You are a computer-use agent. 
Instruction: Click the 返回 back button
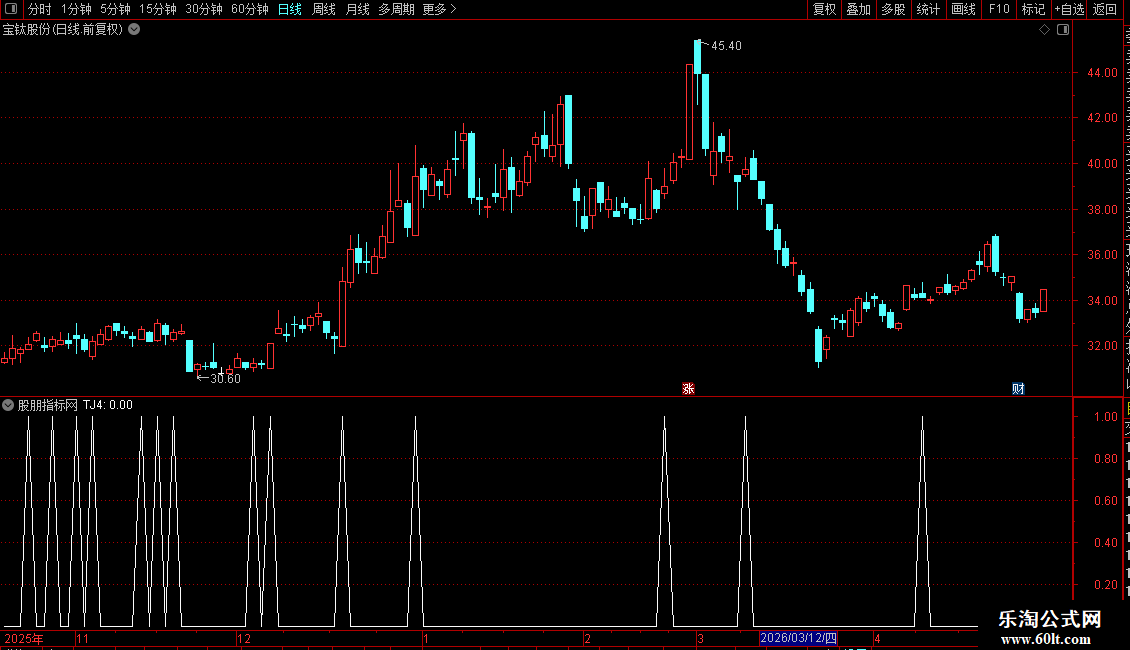pos(1104,9)
